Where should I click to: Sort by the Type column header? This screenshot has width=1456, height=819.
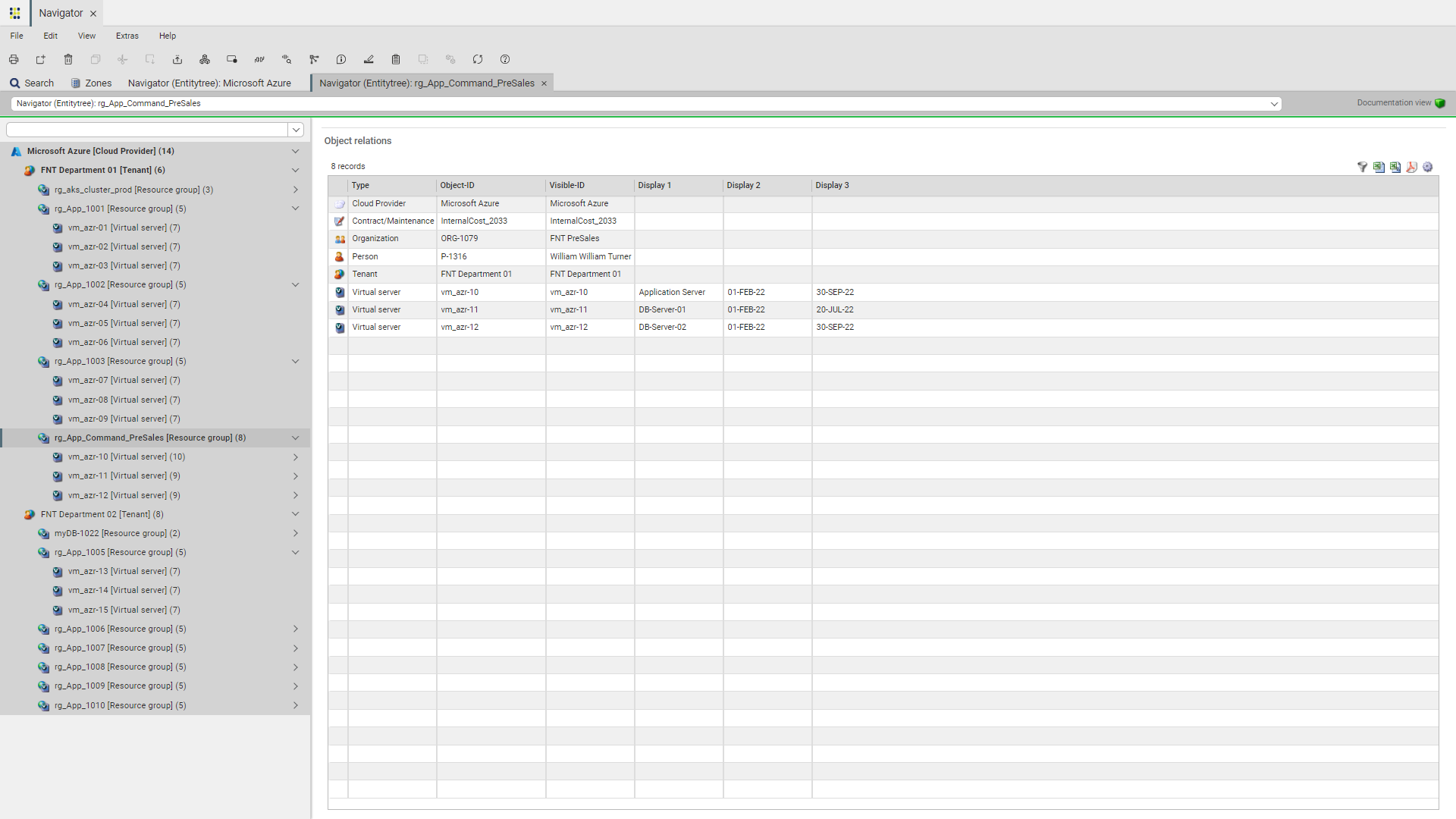click(x=392, y=185)
